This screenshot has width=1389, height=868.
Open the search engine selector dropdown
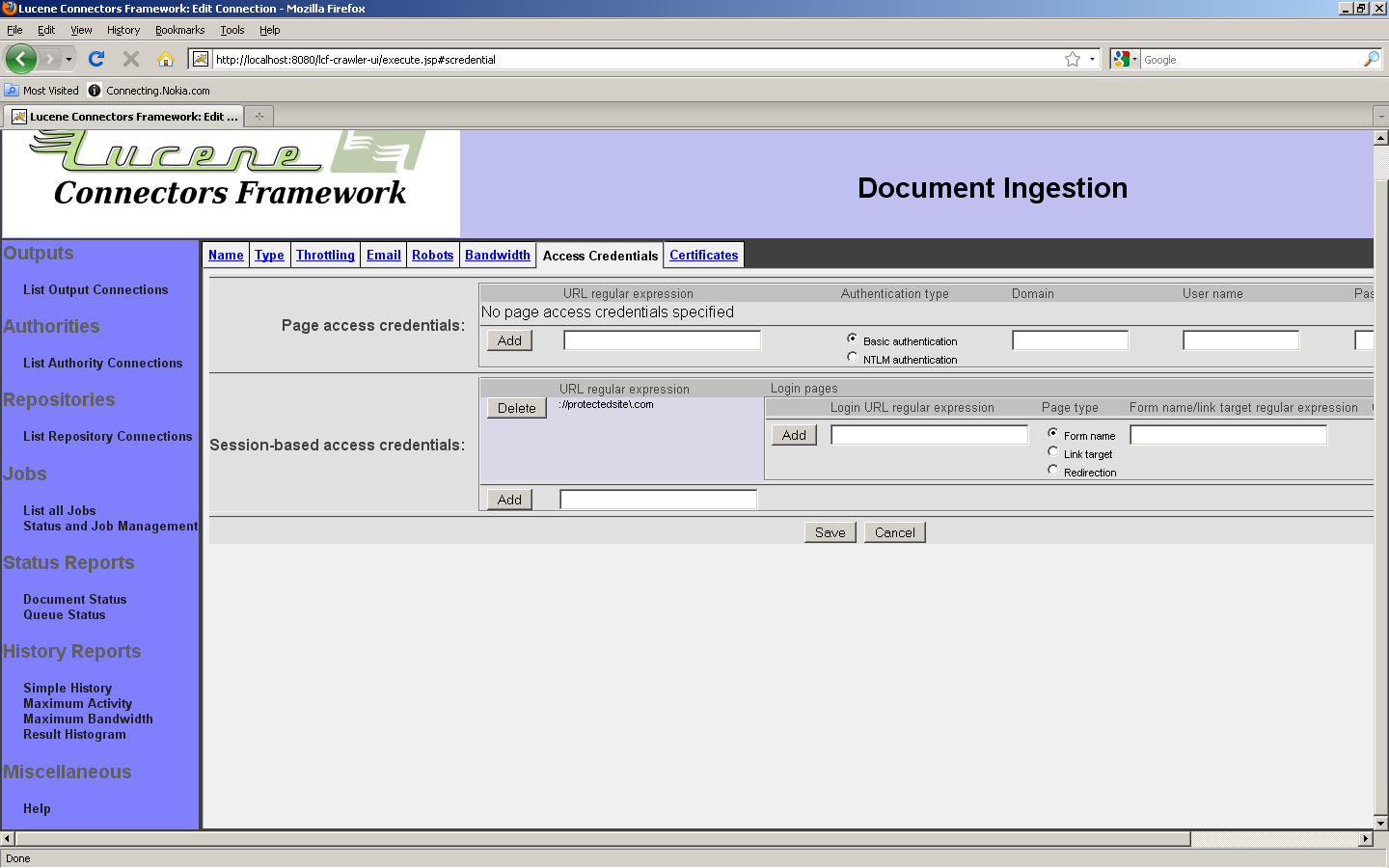[1125, 59]
